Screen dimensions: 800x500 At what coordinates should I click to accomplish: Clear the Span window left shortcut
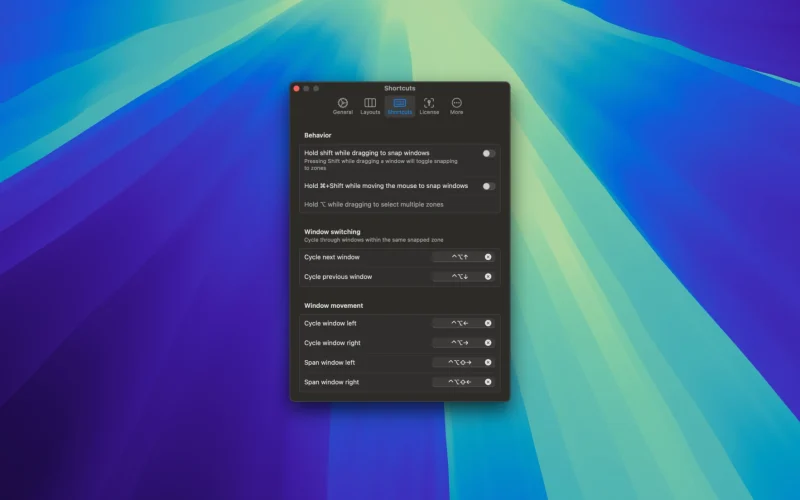pyautogui.click(x=488, y=362)
